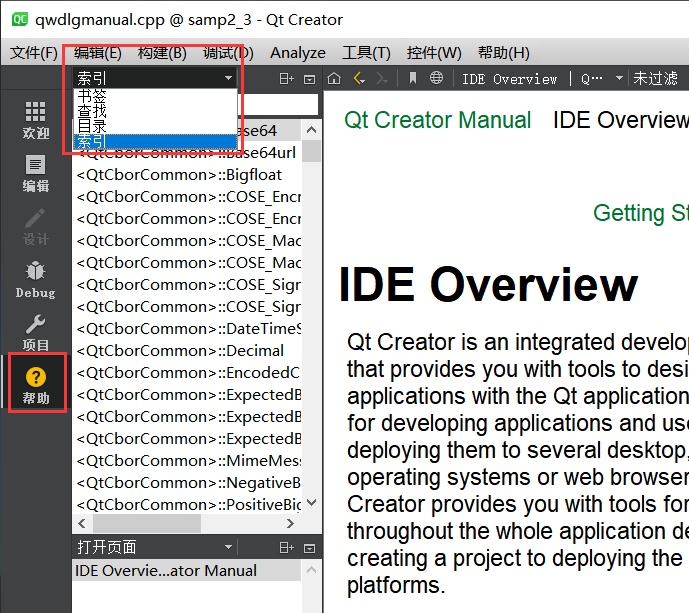The width and height of the screenshot is (689, 613).
Task: Close the index sidebar panel
Action: click(x=309, y=80)
